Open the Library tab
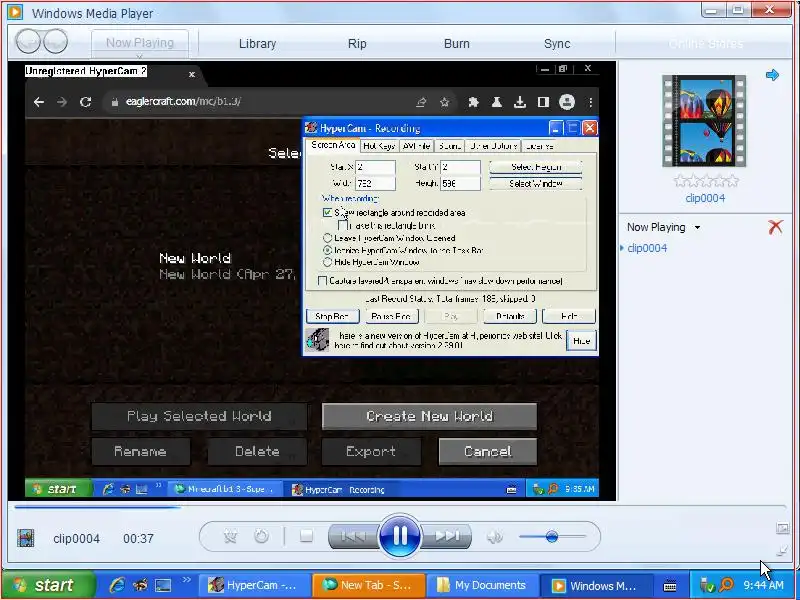The image size is (800, 600). [x=258, y=44]
